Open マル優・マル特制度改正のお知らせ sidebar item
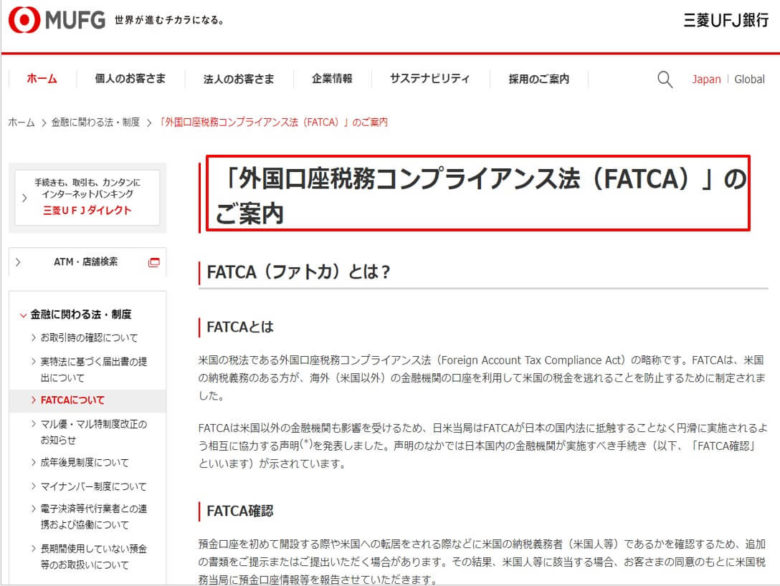 coord(94,432)
